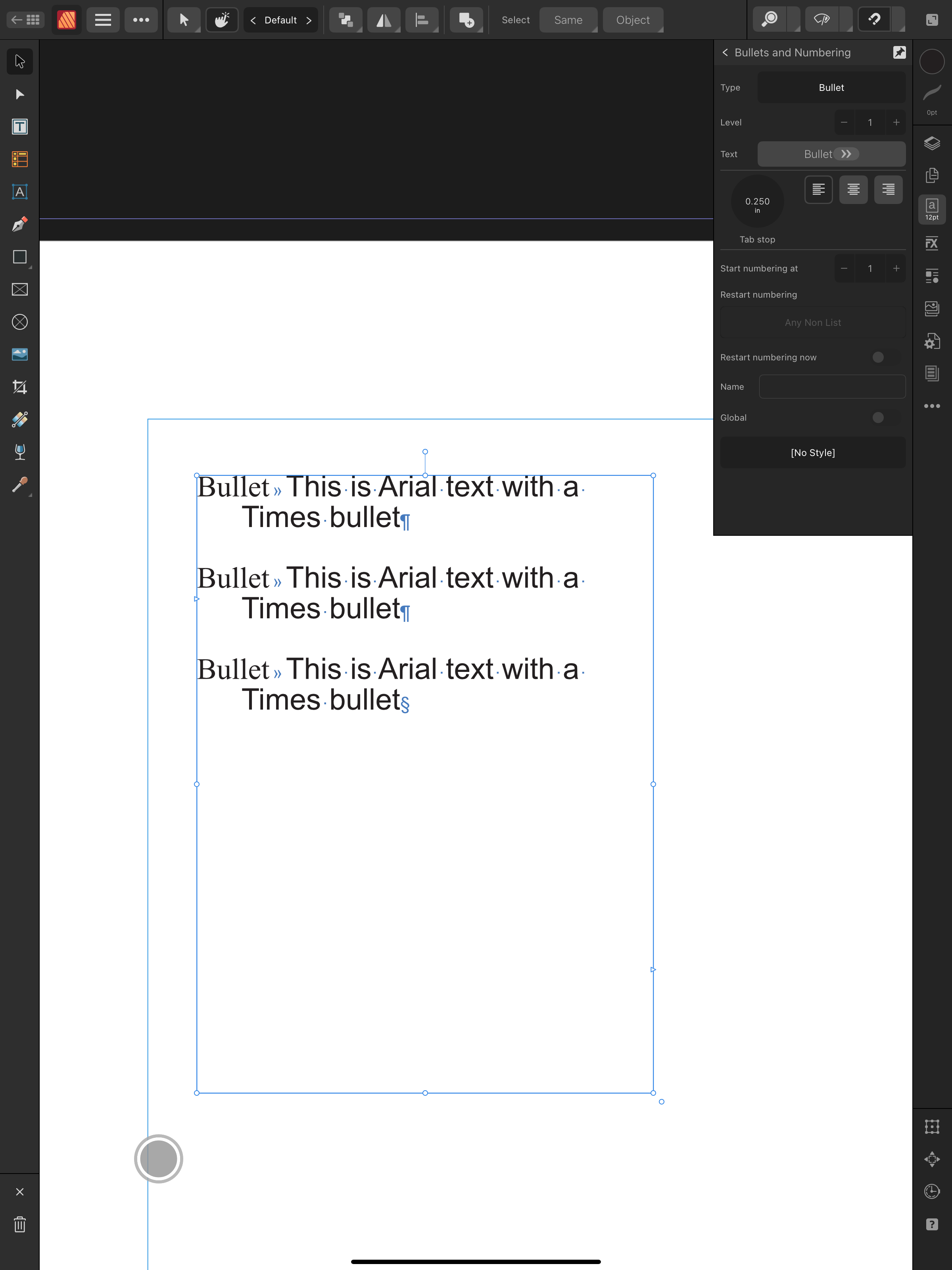Viewport: 952px width, 1270px height.
Task: Decrease the list Level value
Action: click(x=844, y=122)
